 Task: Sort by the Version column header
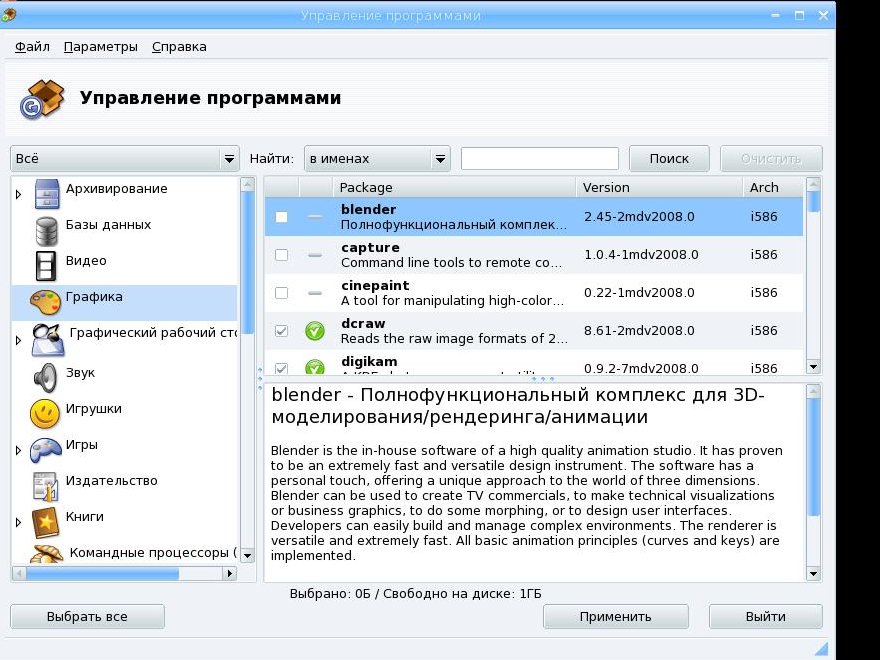point(659,187)
